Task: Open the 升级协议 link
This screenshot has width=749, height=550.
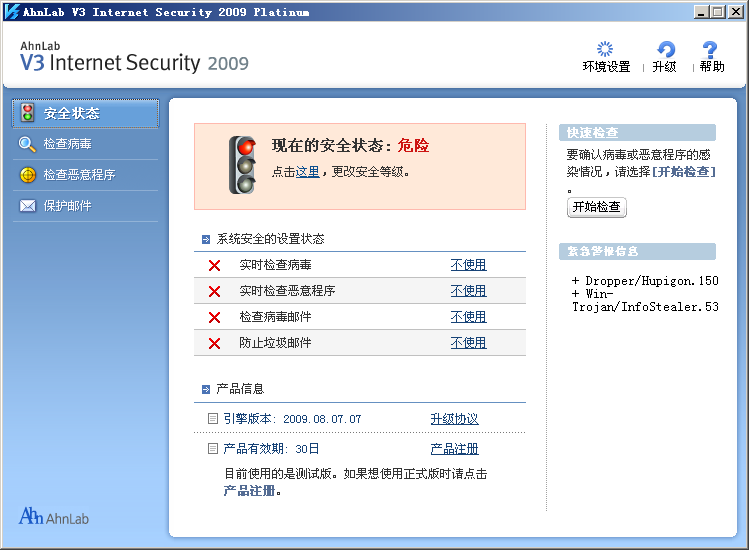Action: coord(454,419)
